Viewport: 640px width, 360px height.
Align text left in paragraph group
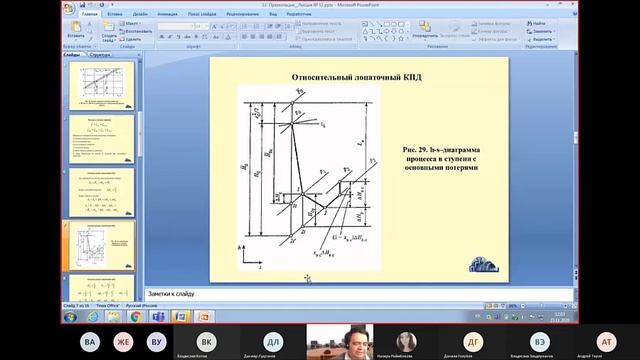click(x=244, y=37)
